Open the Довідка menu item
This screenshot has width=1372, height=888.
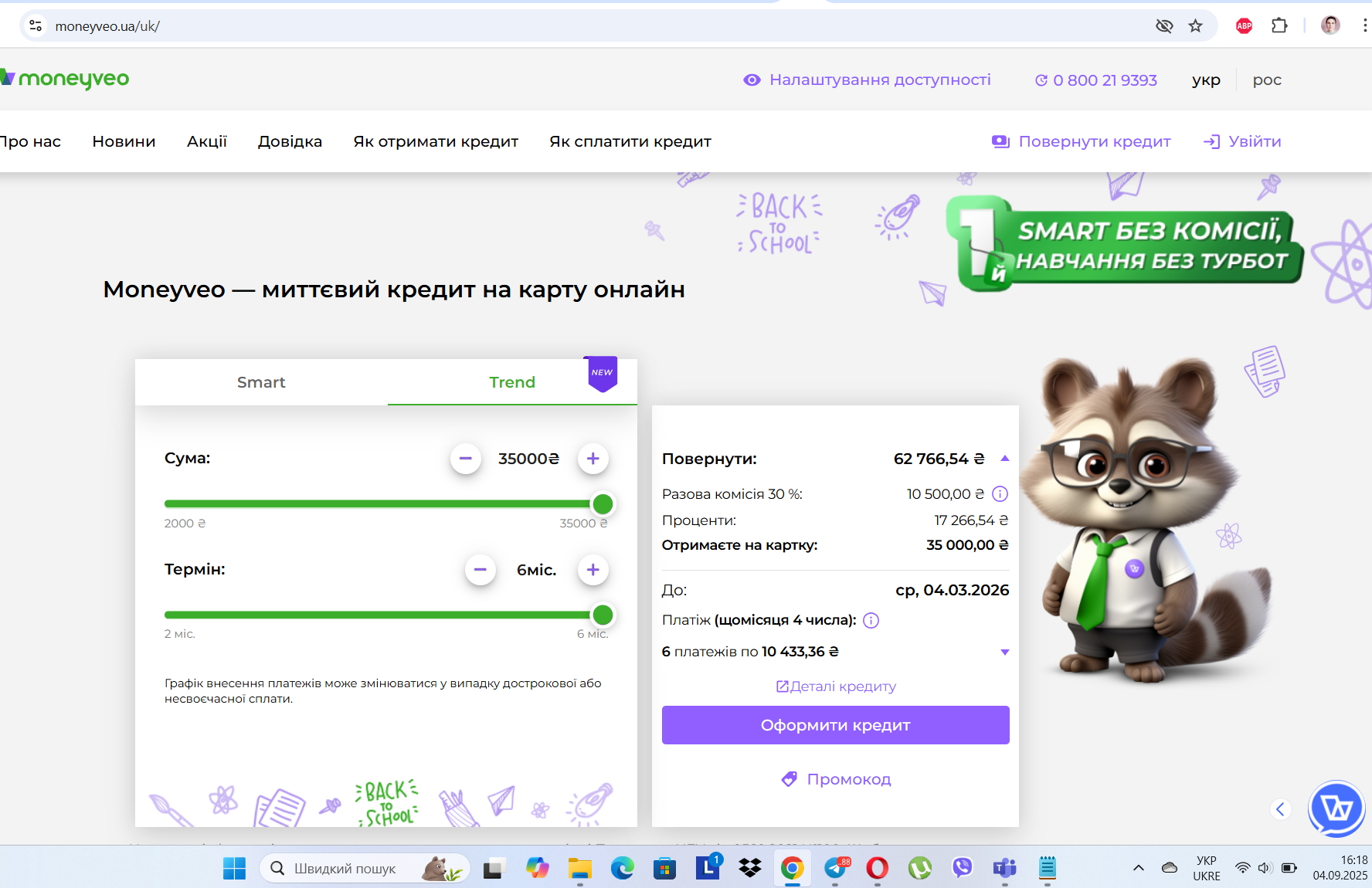pos(290,141)
